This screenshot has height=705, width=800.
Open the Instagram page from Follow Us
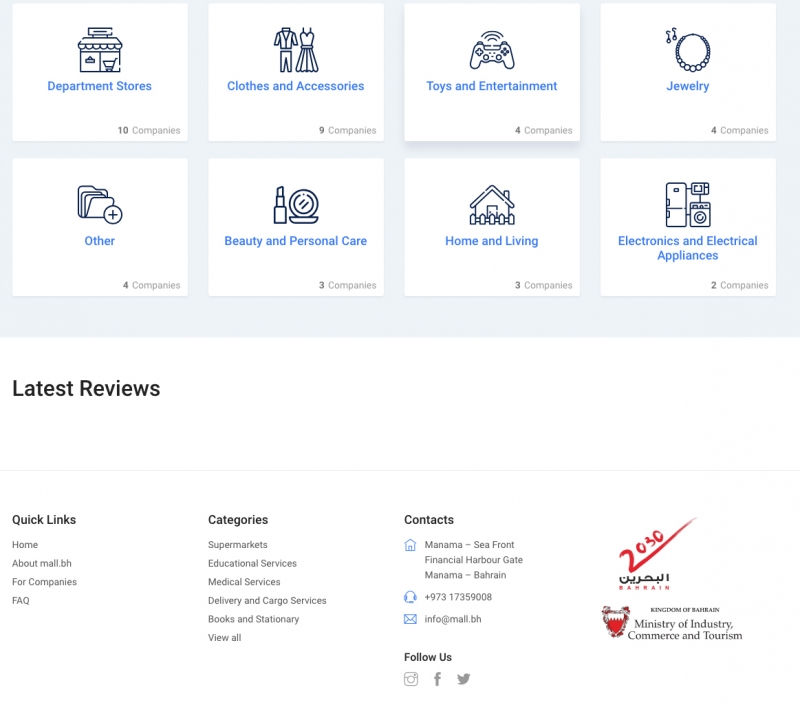tap(411, 679)
